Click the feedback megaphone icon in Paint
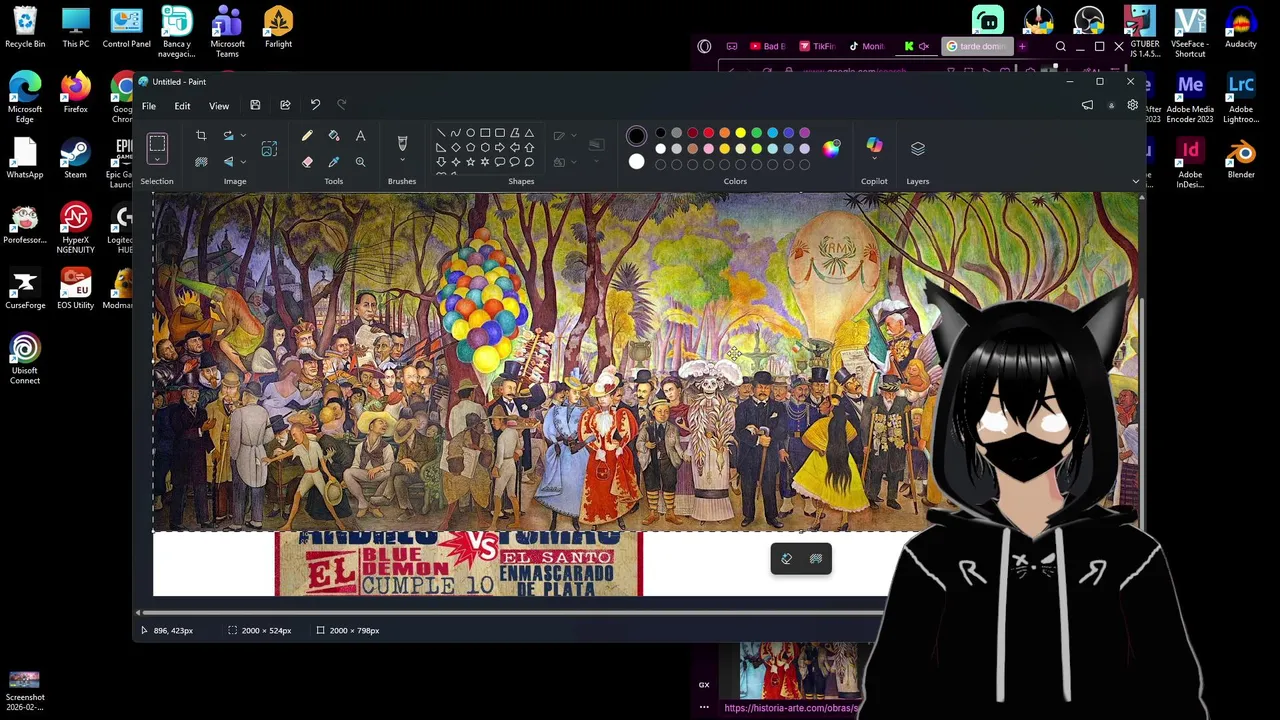This screenshot has height=720, width=1280. pyautogui.click(x=1087, y=105)
